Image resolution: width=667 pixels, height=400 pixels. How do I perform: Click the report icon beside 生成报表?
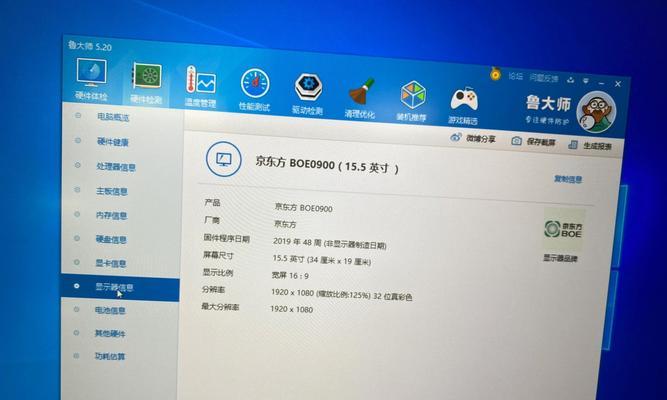pyautogui.click(x=573, y=145)
